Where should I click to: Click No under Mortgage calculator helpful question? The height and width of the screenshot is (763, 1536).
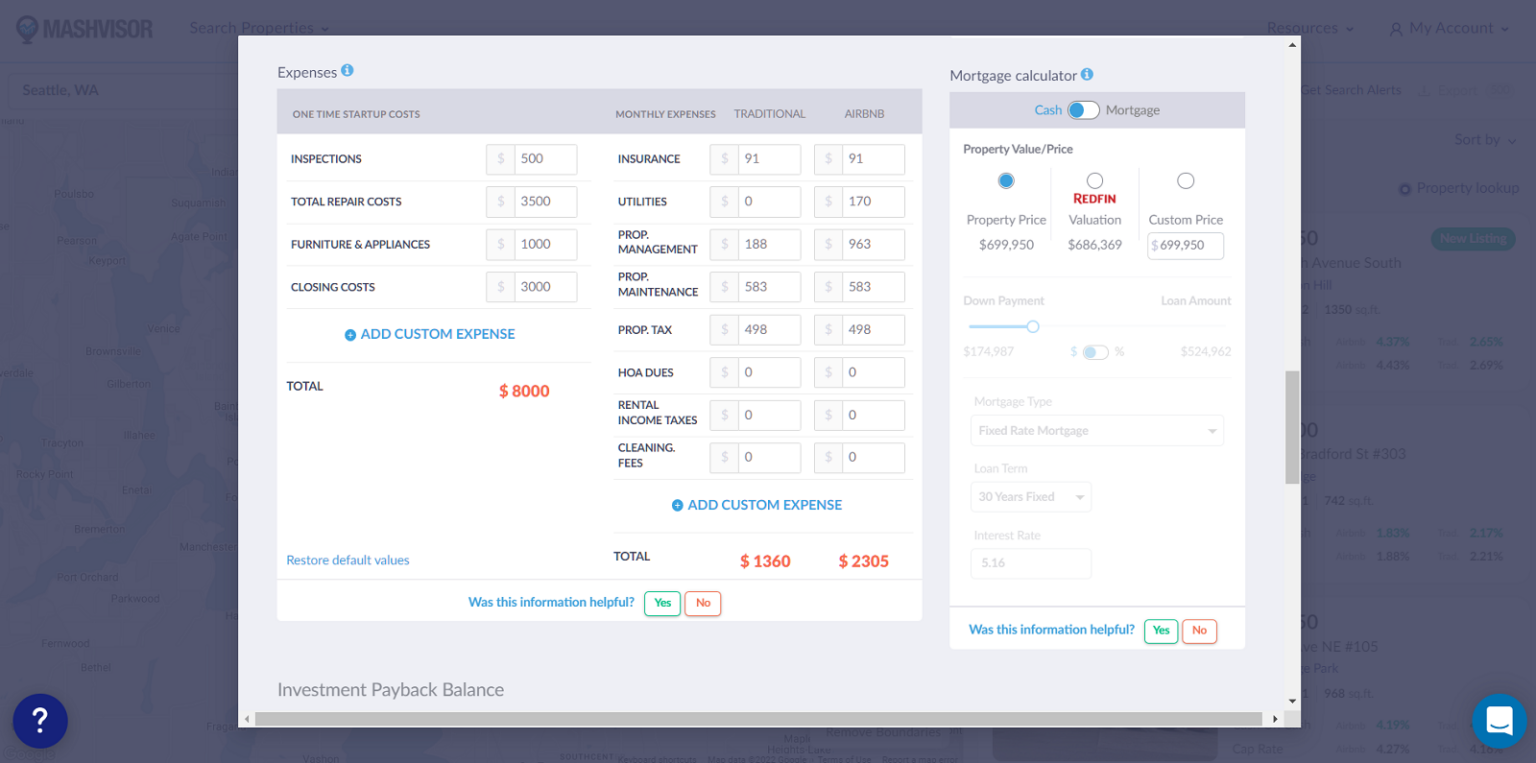[x=1199, y=631]
